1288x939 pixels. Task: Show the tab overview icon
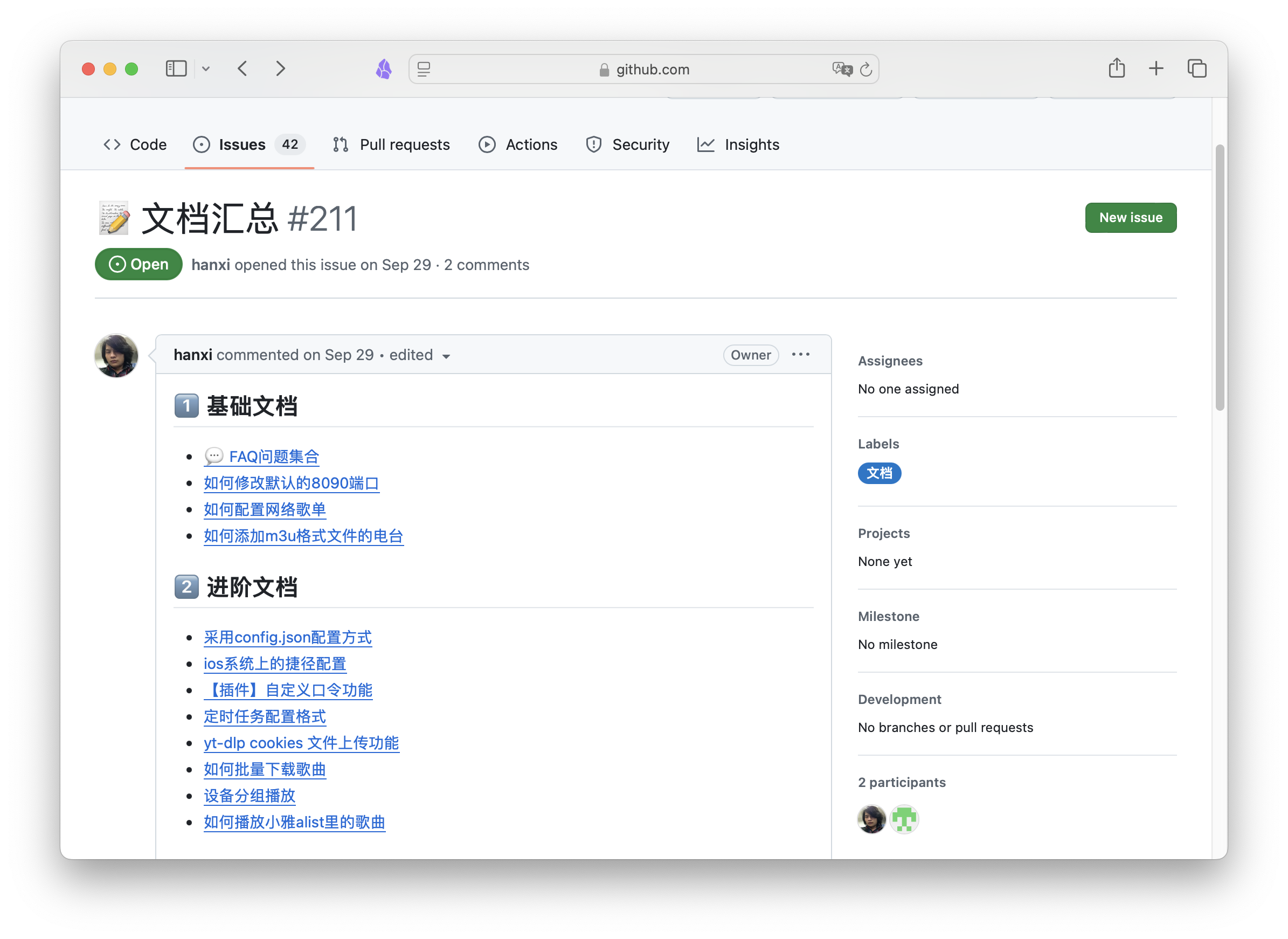pyautogui.click(x=1196, y=69)
